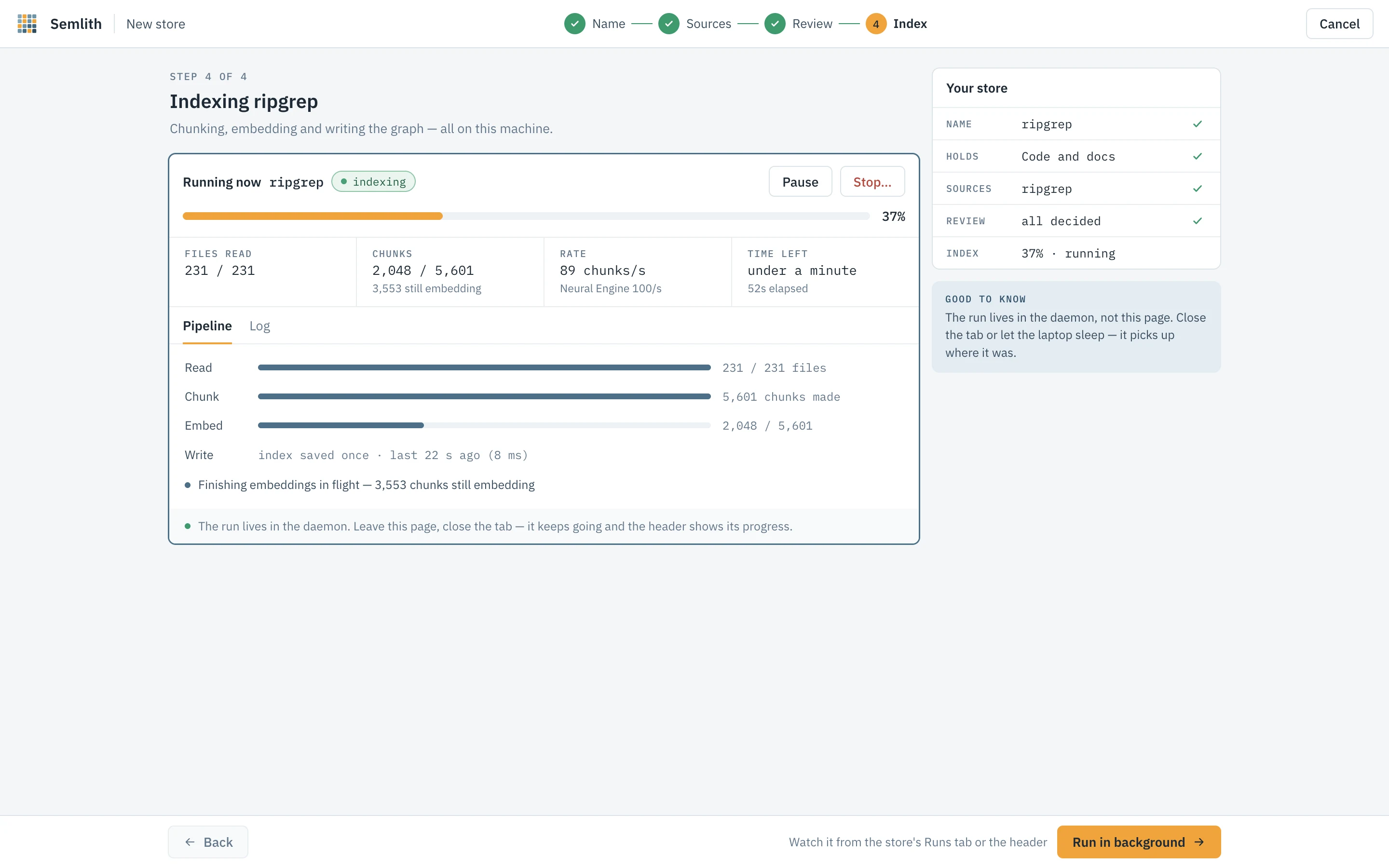Click the checkmark in the SOURCES row
Viewport: 1389px width, 868px height.
point(1198,188)
